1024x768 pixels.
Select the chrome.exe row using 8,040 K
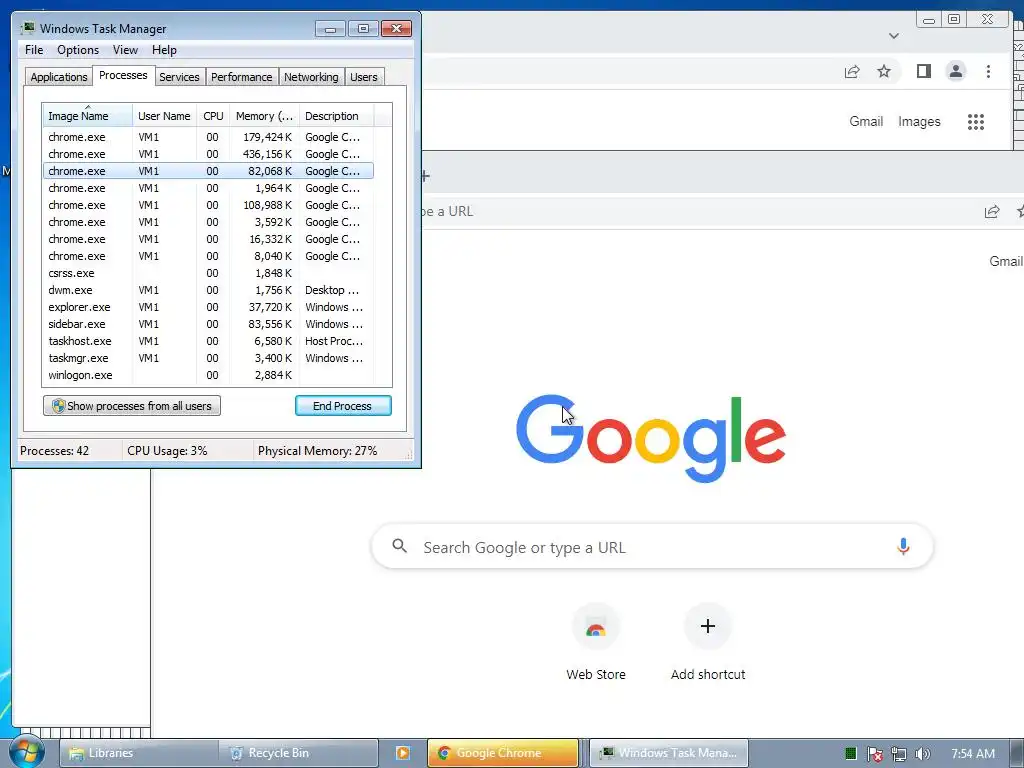(208, 256)
